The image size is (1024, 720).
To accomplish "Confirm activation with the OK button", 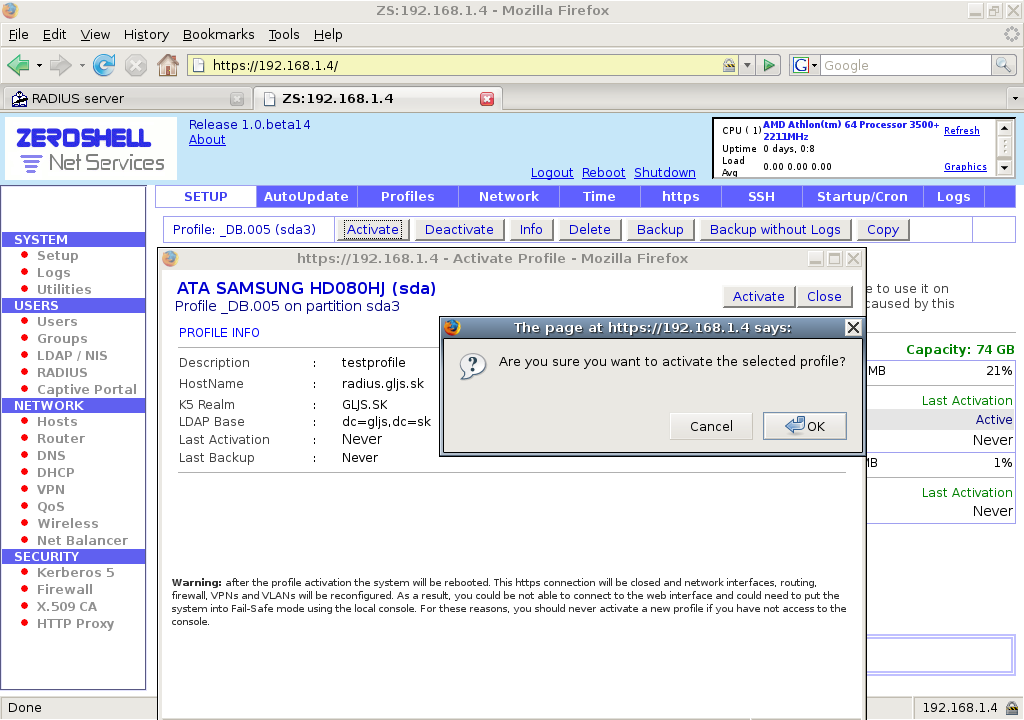I will (x=805, y=426).
